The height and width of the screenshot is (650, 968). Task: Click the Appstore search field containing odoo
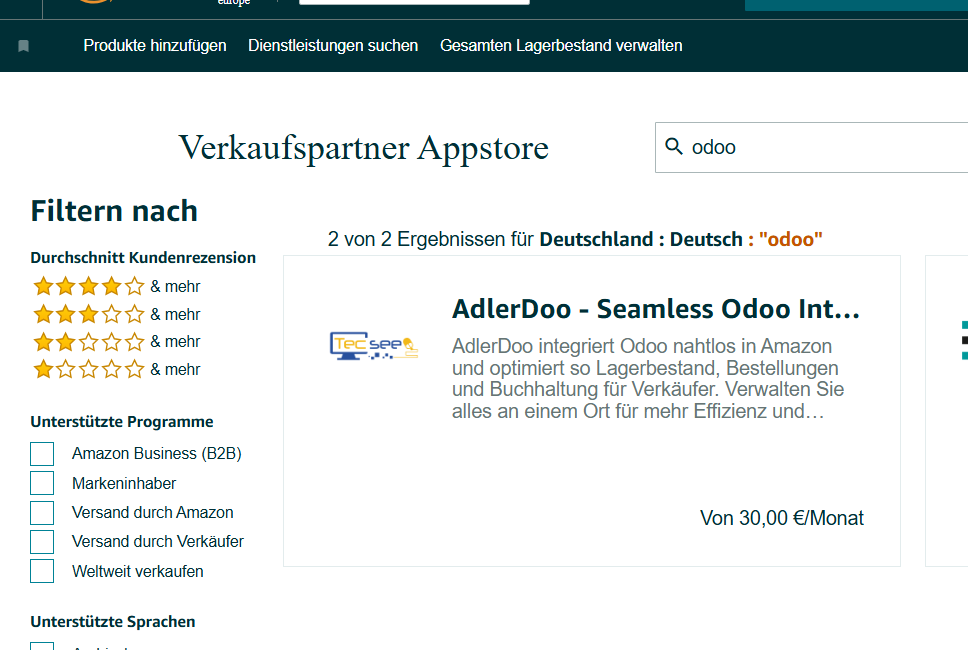click(820, 147)
